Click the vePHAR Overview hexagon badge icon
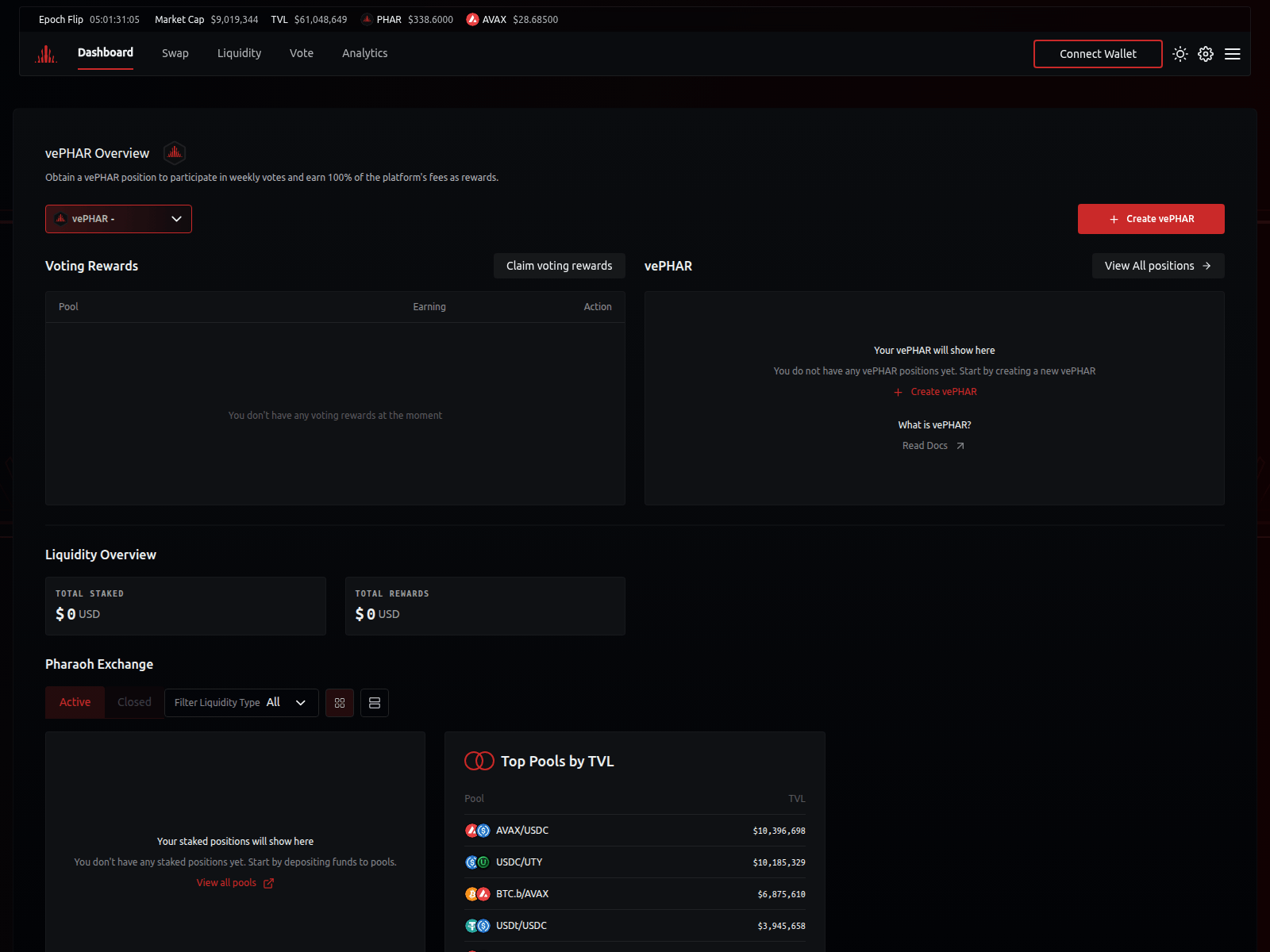The height and width of the screenshot is (952, 1270). 175,152
